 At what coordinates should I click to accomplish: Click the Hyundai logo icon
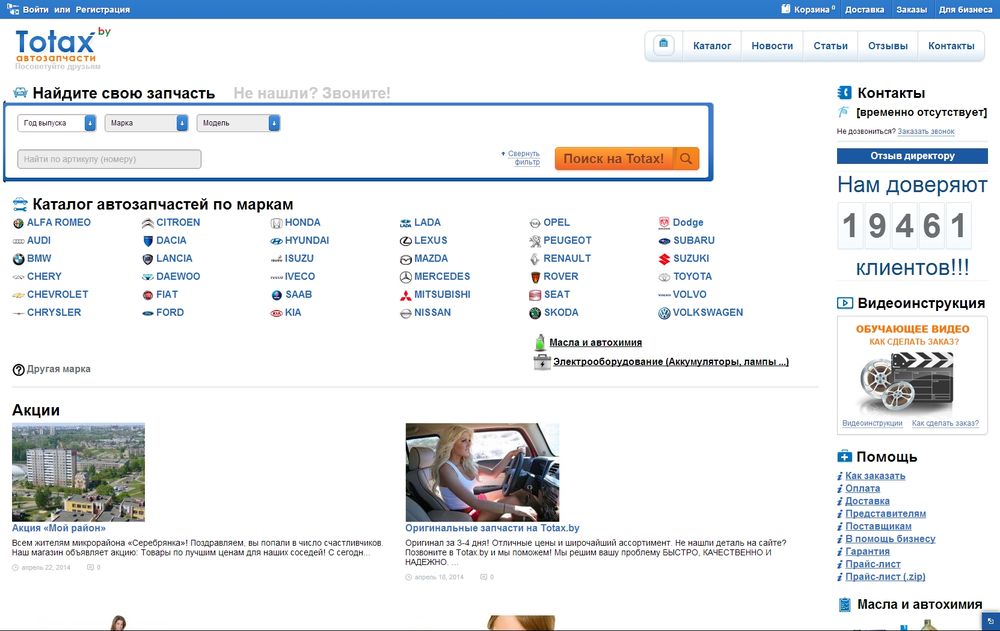[x=276, y=241]
